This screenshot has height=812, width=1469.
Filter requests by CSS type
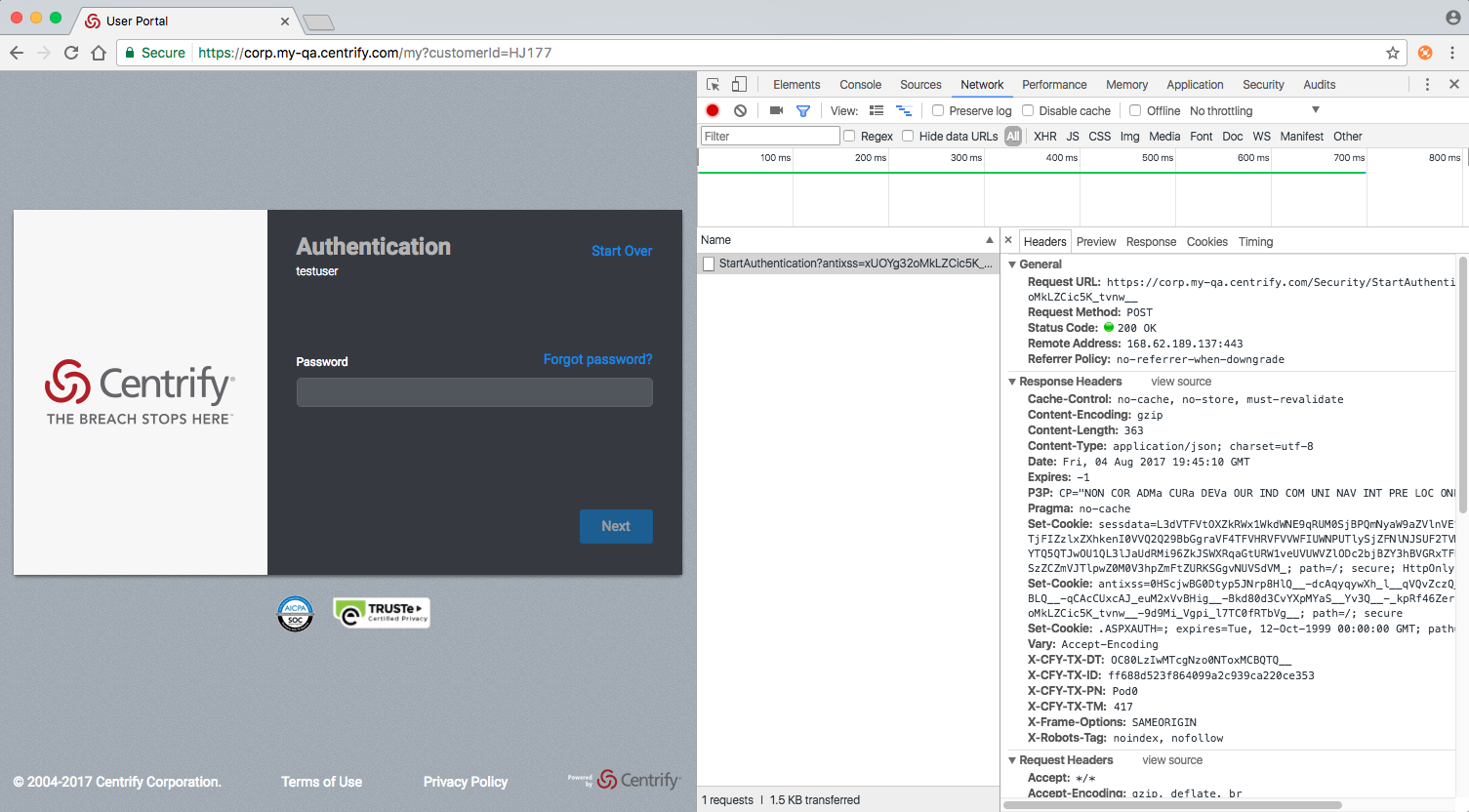pos(1099,137)
